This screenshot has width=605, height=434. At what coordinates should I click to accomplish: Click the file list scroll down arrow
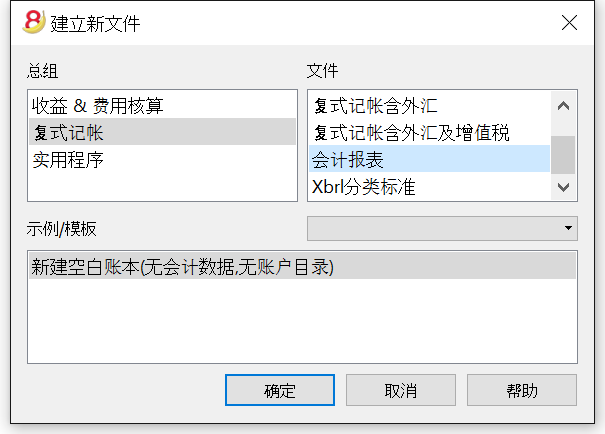coord(563,187)
